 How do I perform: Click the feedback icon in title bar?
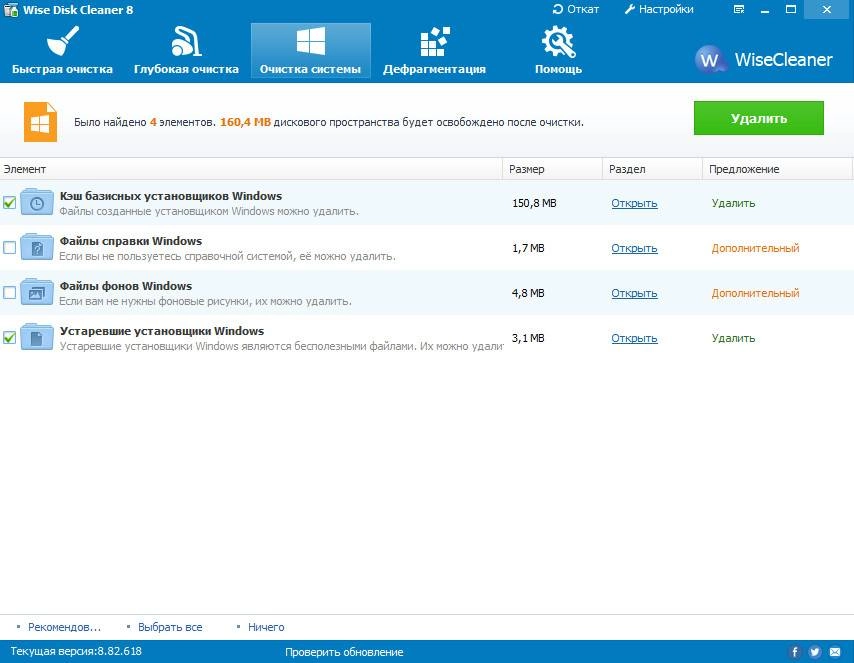coord(739,9)
